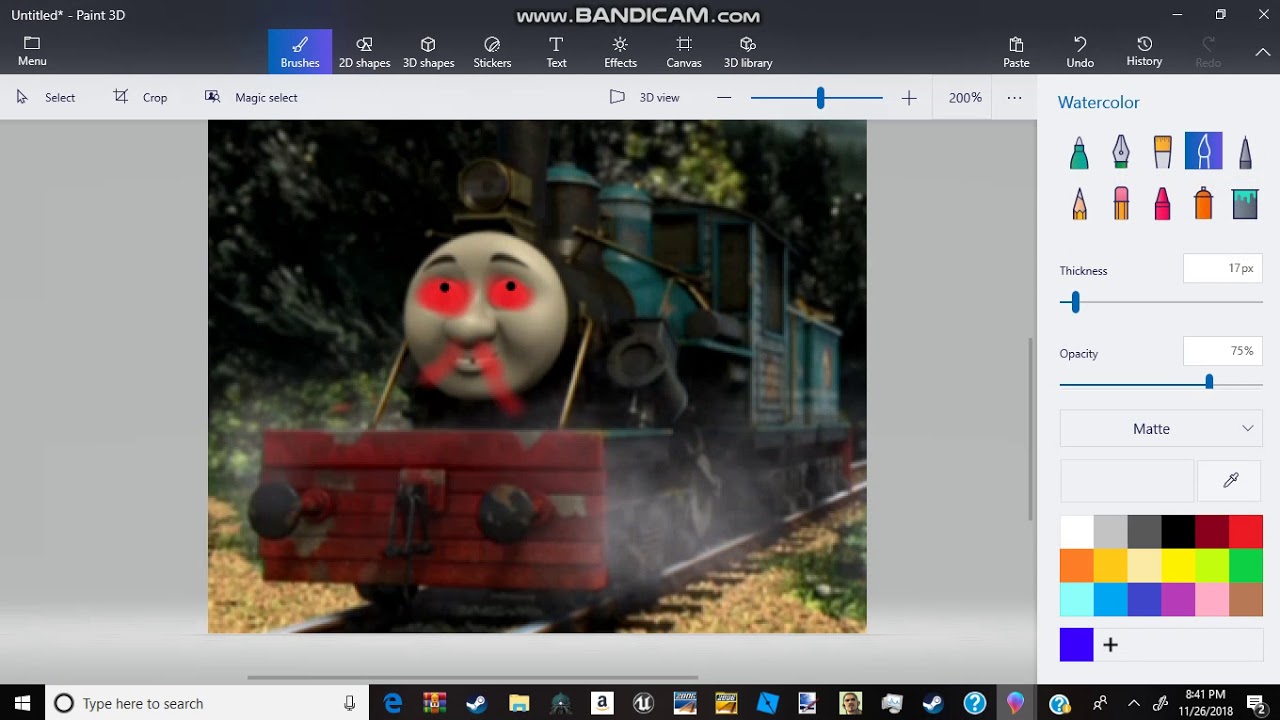Image resolution: width=1280 pixels, height=720 pixels.
Task: Open the more options ellipsis
Action: [x=1014, y=98]
